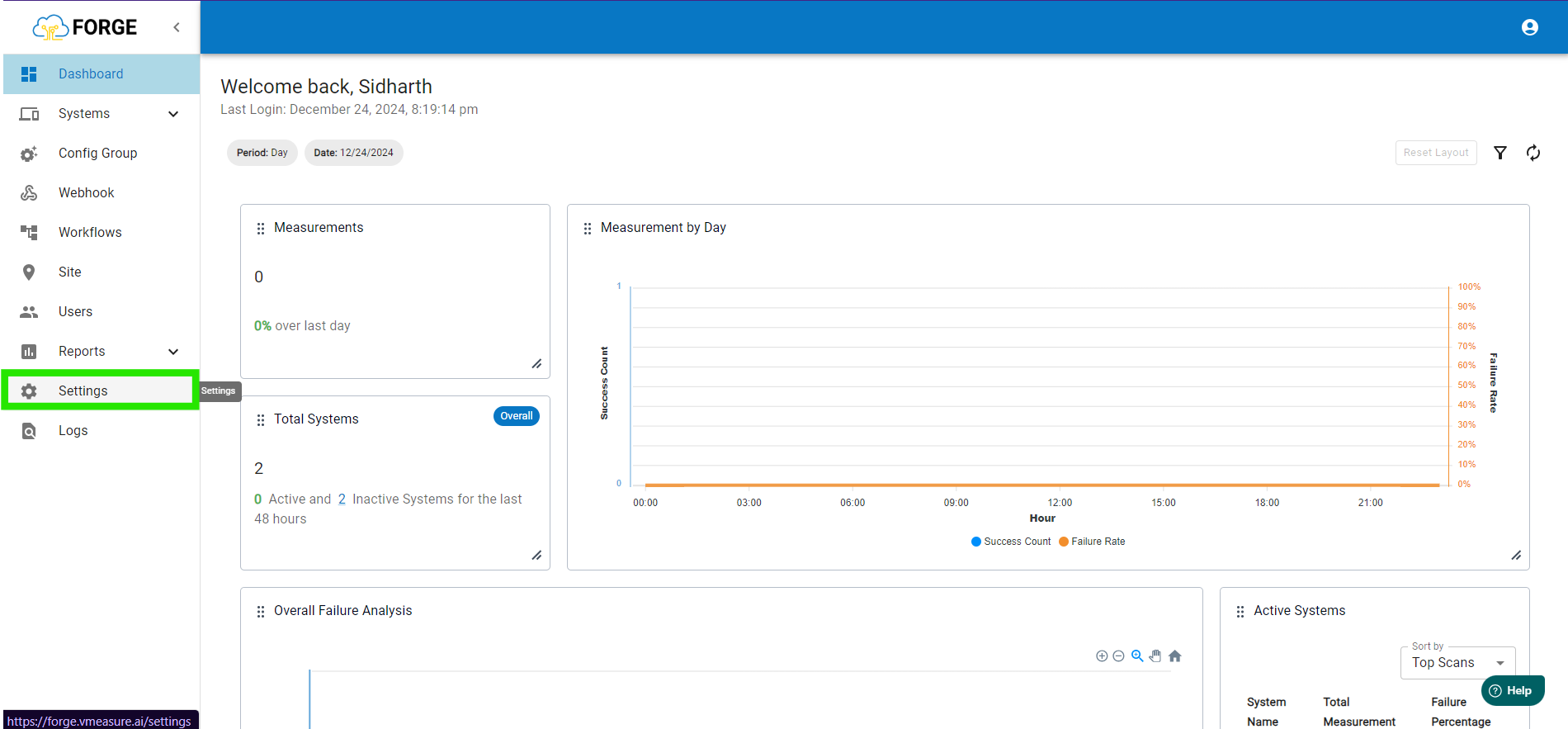This screenshot has height=729, width=1568.
Task: Click the System Name column header
Action: coord(1266,712)
